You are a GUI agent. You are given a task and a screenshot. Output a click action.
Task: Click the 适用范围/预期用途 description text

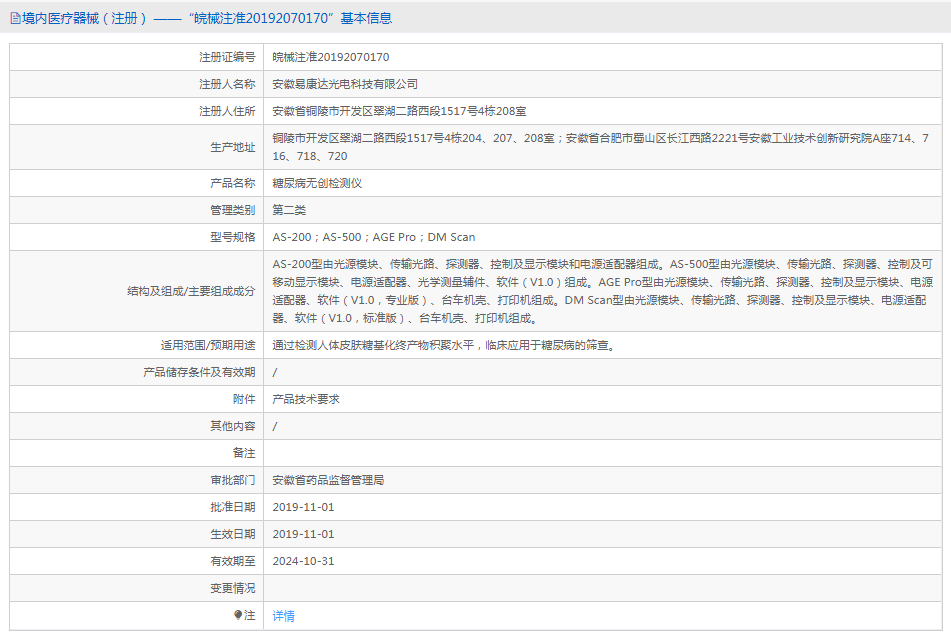tap(450, 345)
